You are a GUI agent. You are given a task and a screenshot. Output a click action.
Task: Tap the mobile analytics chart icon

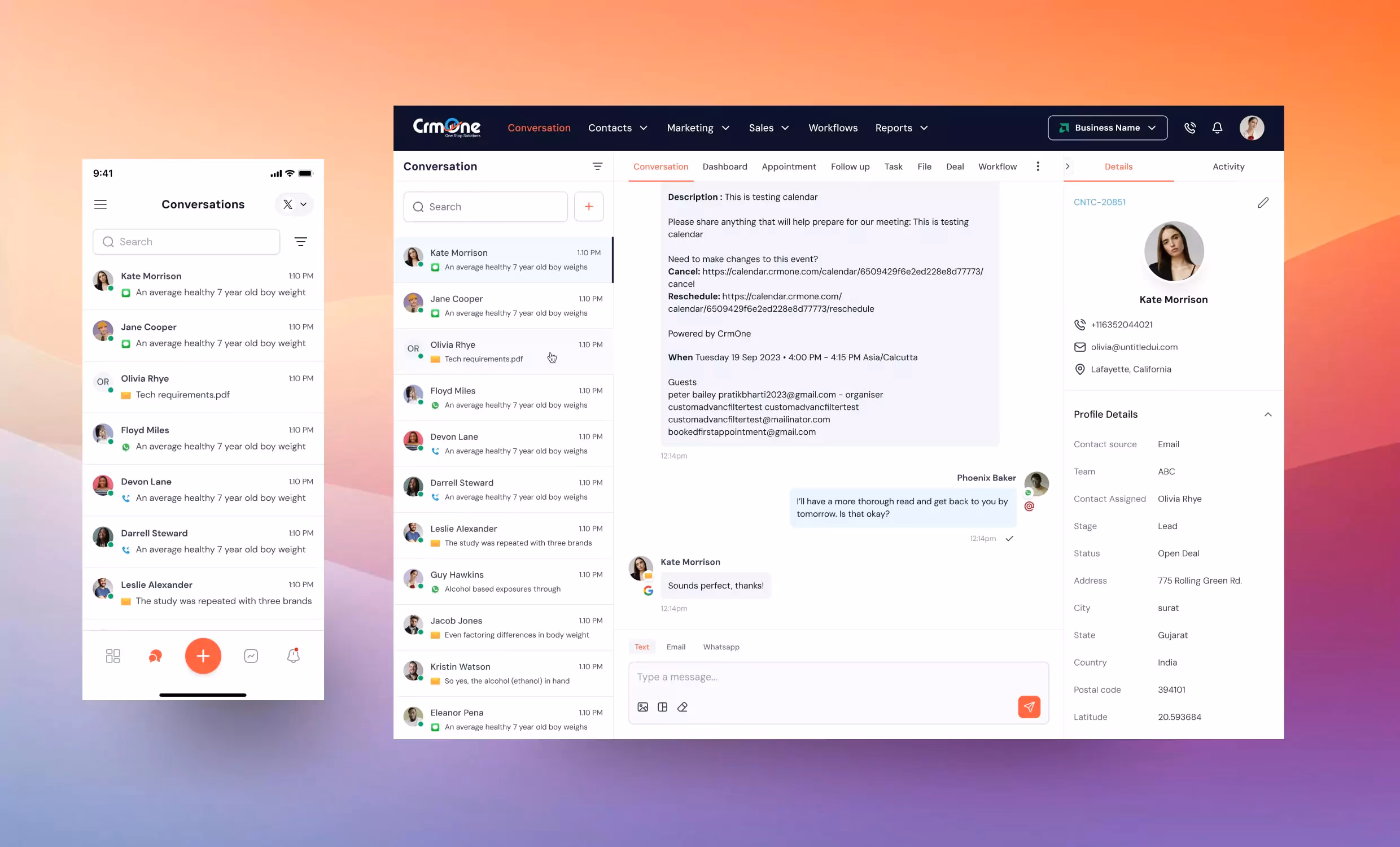[251, 656]
